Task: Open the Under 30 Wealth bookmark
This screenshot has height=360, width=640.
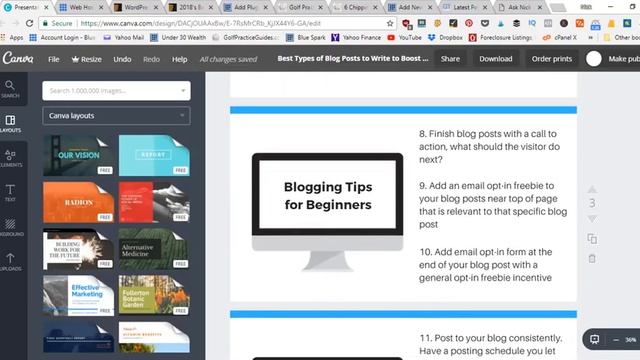Action: (x=178, y=38)
